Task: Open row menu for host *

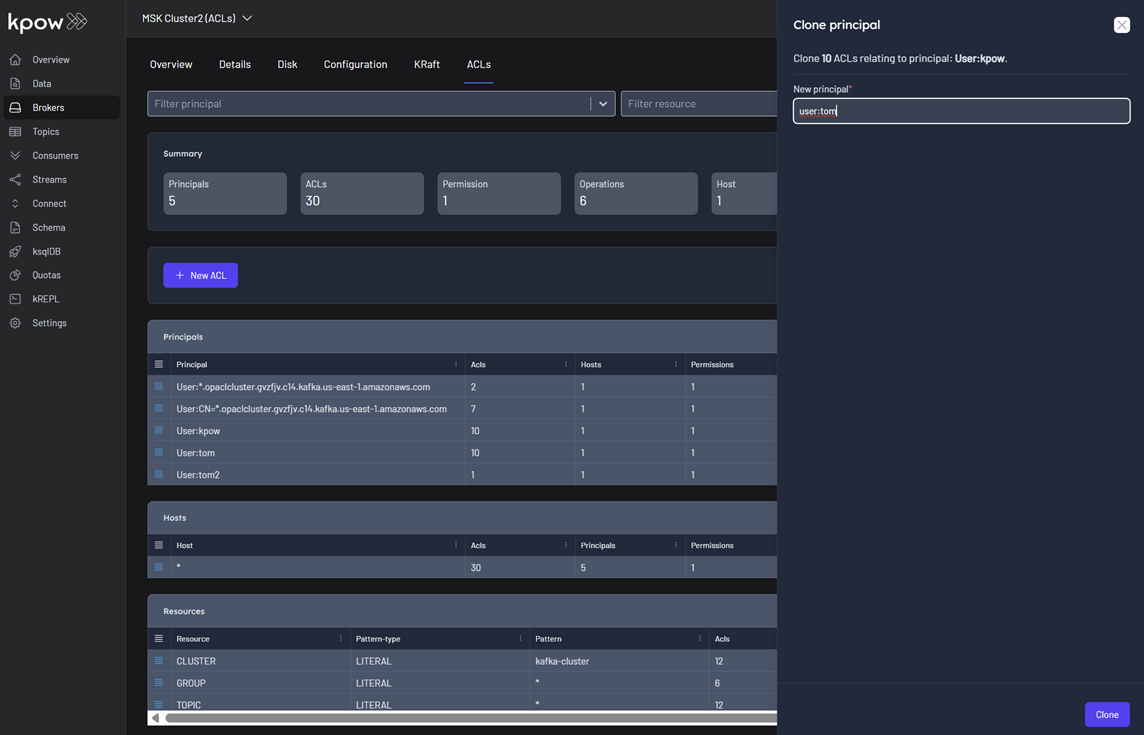Action: [x=159, y=567]
